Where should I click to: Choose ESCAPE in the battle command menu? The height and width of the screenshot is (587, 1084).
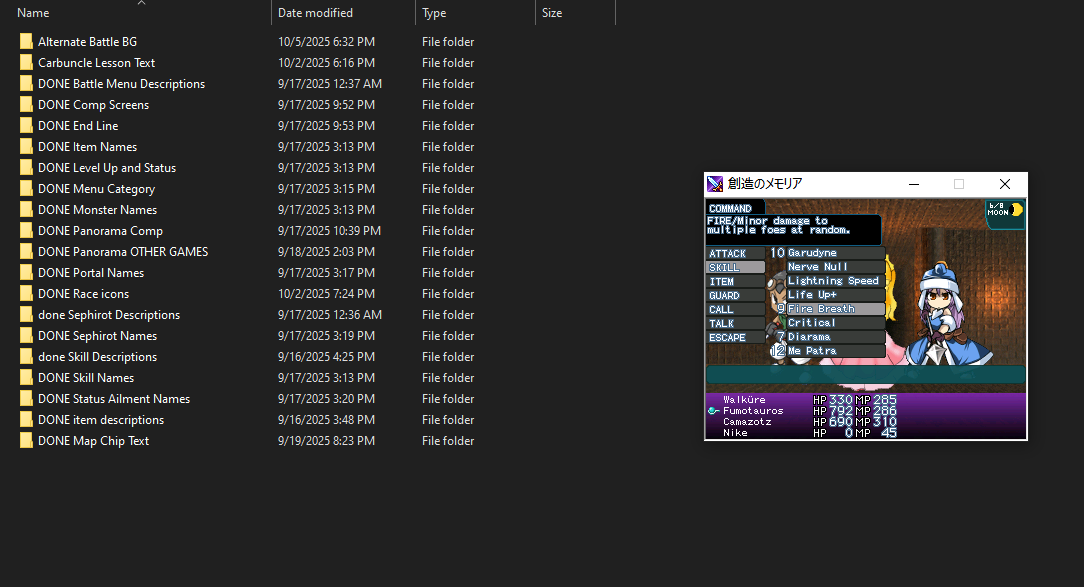[x=736, y=337]
